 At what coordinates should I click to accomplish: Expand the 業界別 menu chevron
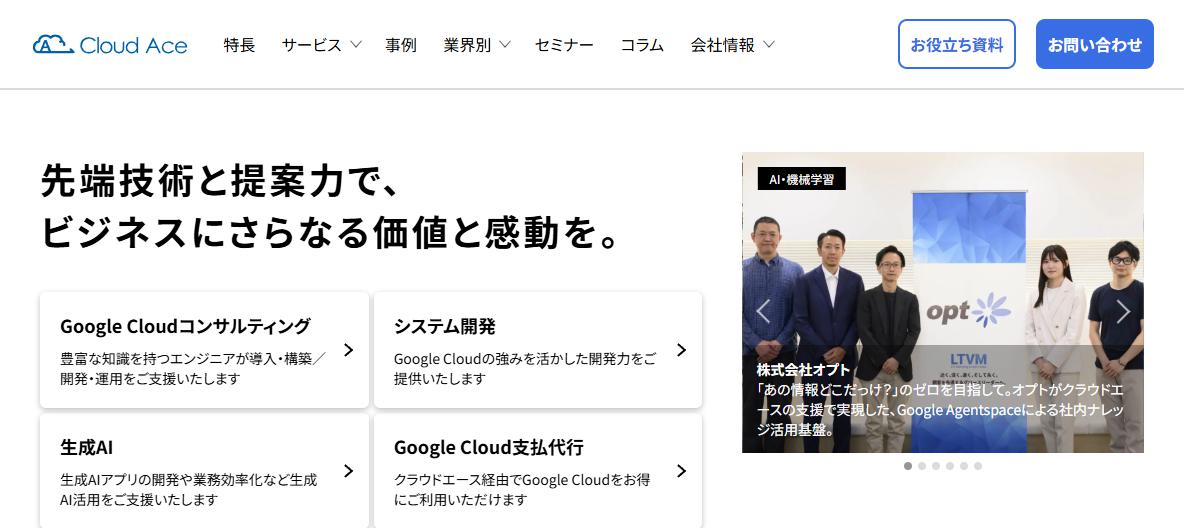coord(504,45)
